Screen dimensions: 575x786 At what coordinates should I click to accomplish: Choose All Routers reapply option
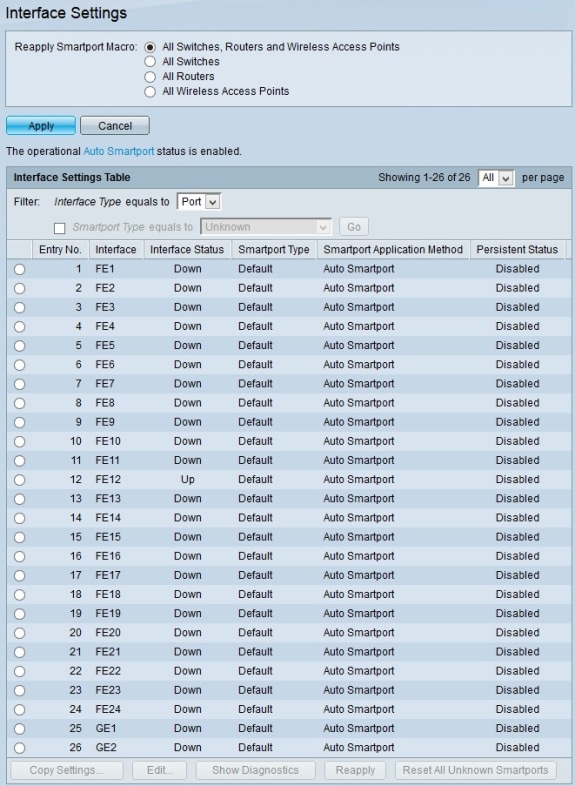click(x=150, y=77)
